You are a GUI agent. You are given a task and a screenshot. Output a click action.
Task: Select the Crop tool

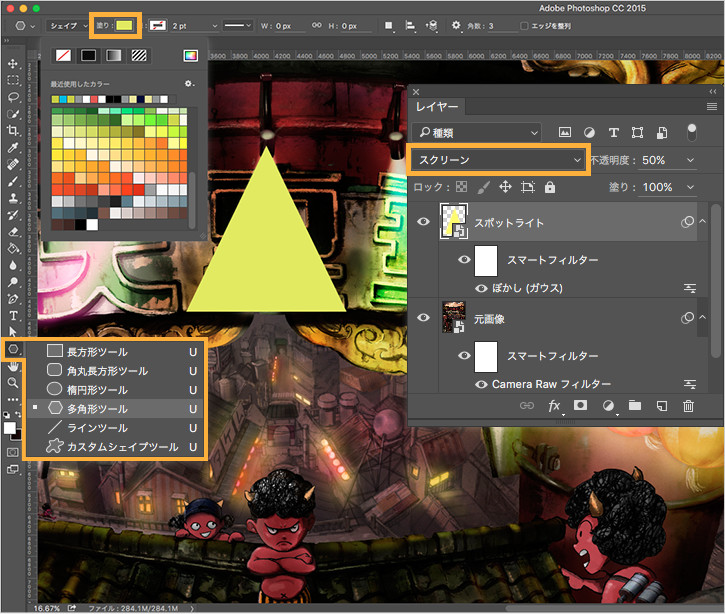point(13,130)
